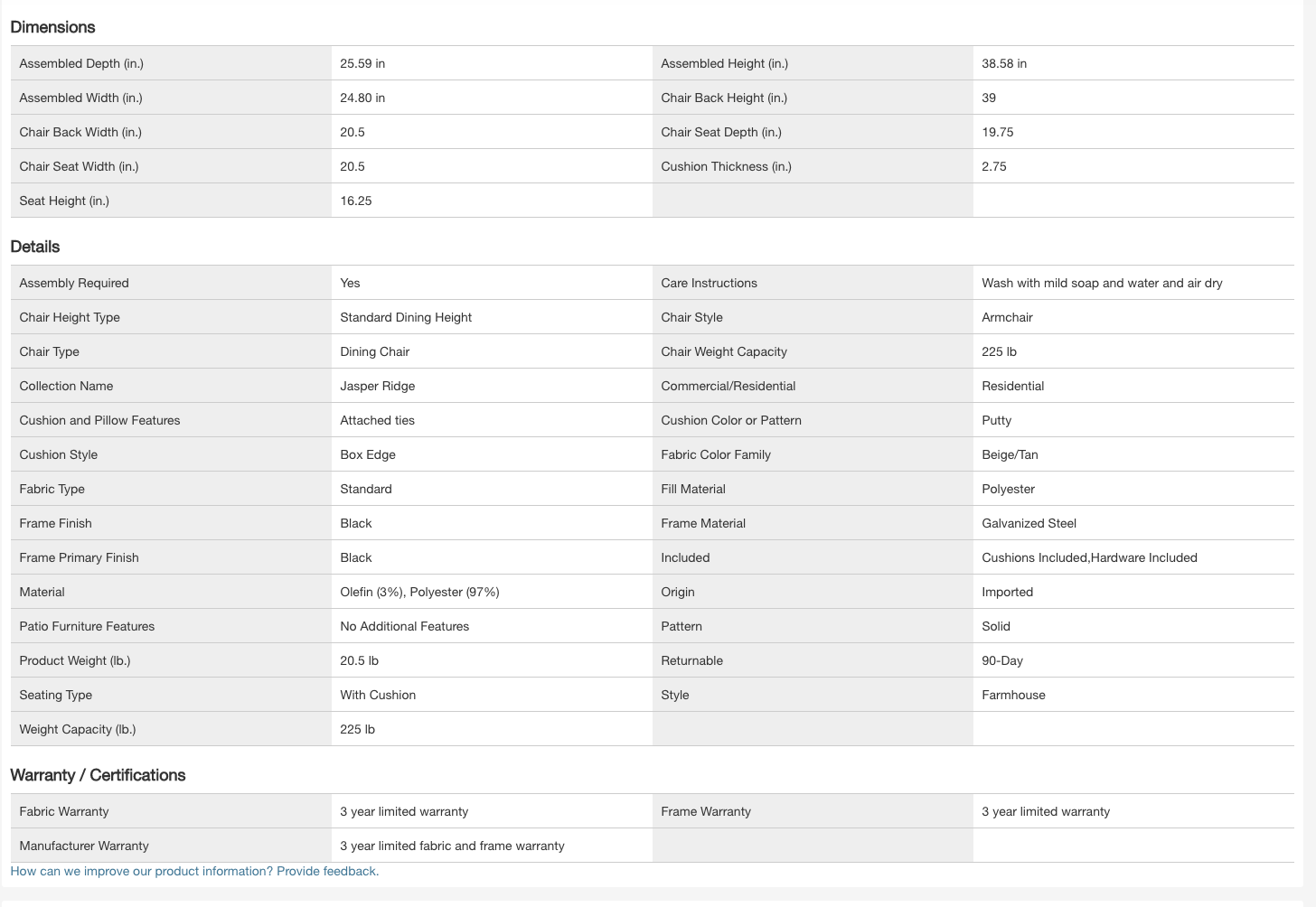This screenshot has height=907, width=1316.
Task: Click the Chair Style value Armchair
Action: coord(1007,317)
